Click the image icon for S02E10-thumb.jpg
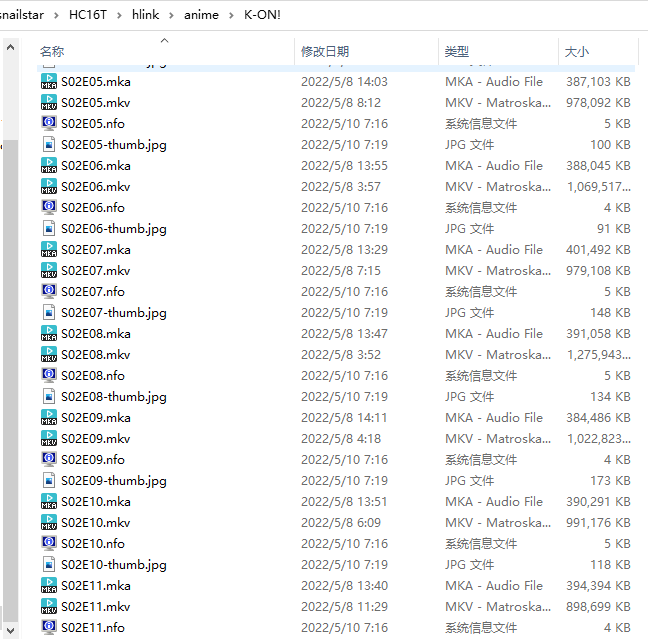648x639 pixels. pos(49,565)
